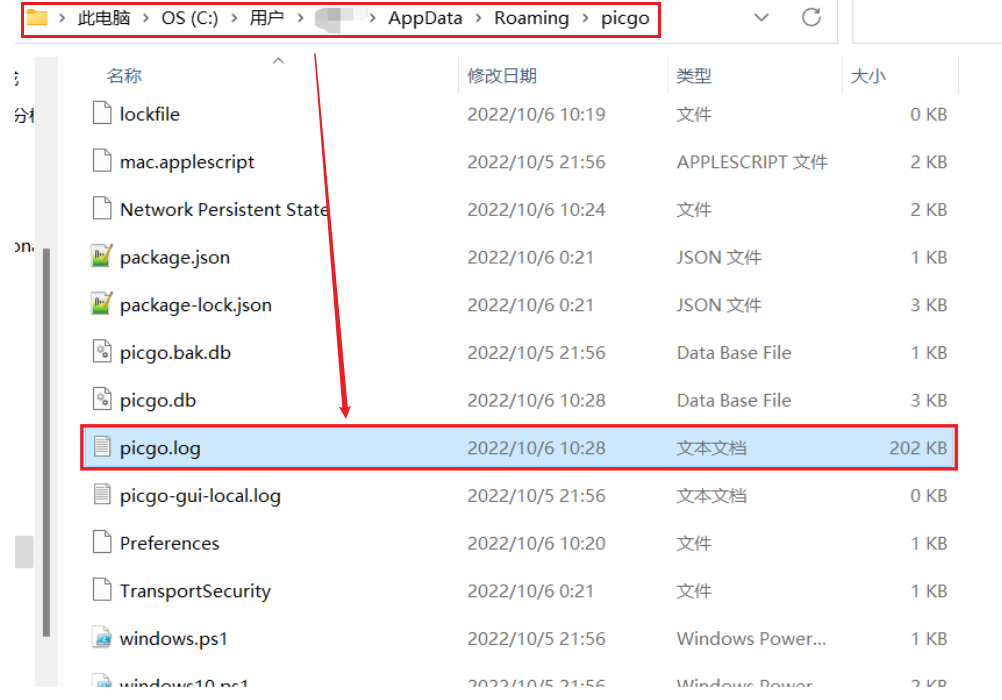Select the picgo-gui-local.log file name
This screenshot has width=1002, height=700.
(x=201, y=496)
